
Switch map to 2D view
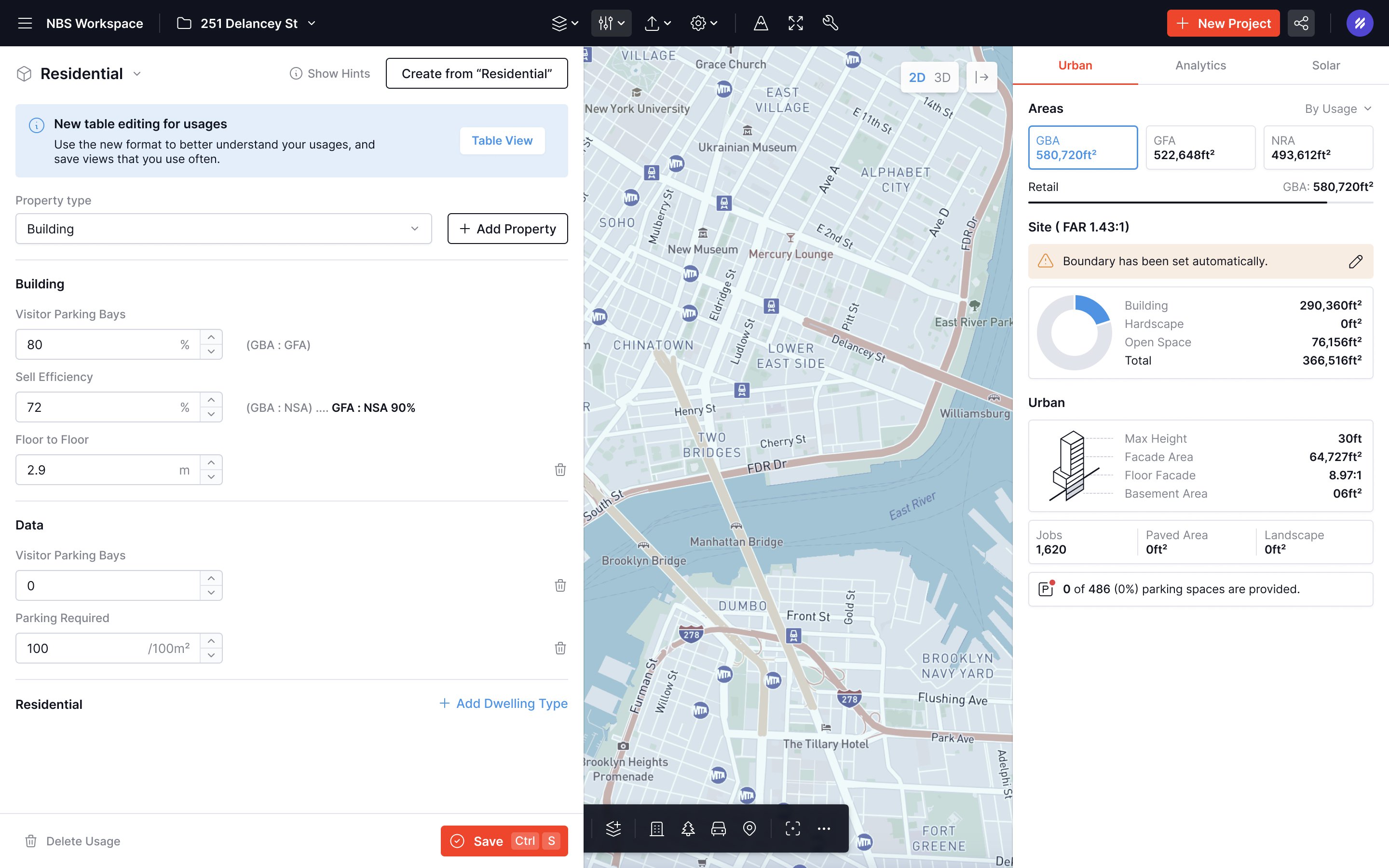917,78
